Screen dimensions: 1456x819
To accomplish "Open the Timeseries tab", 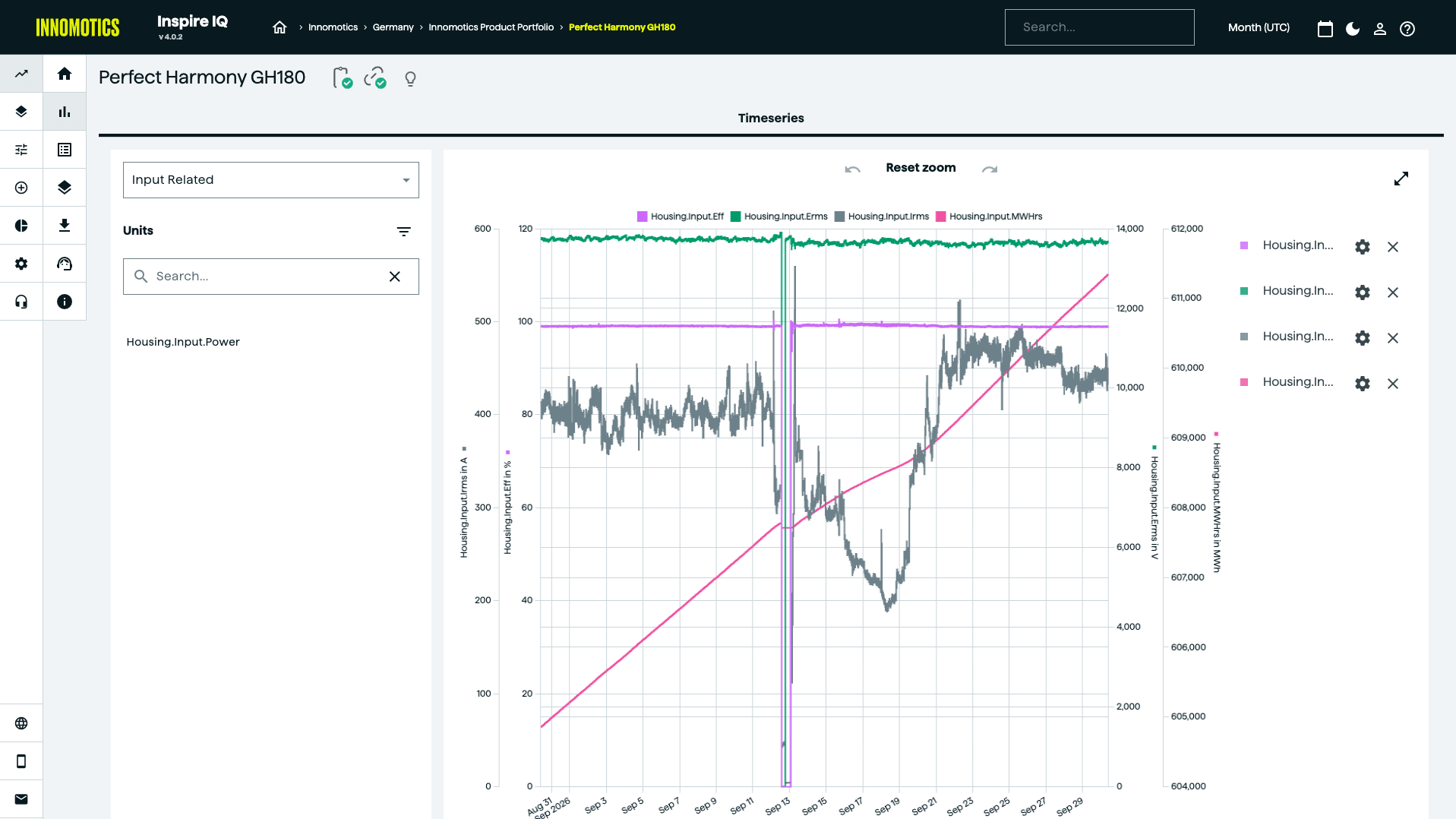I will [x=771, y=119].
